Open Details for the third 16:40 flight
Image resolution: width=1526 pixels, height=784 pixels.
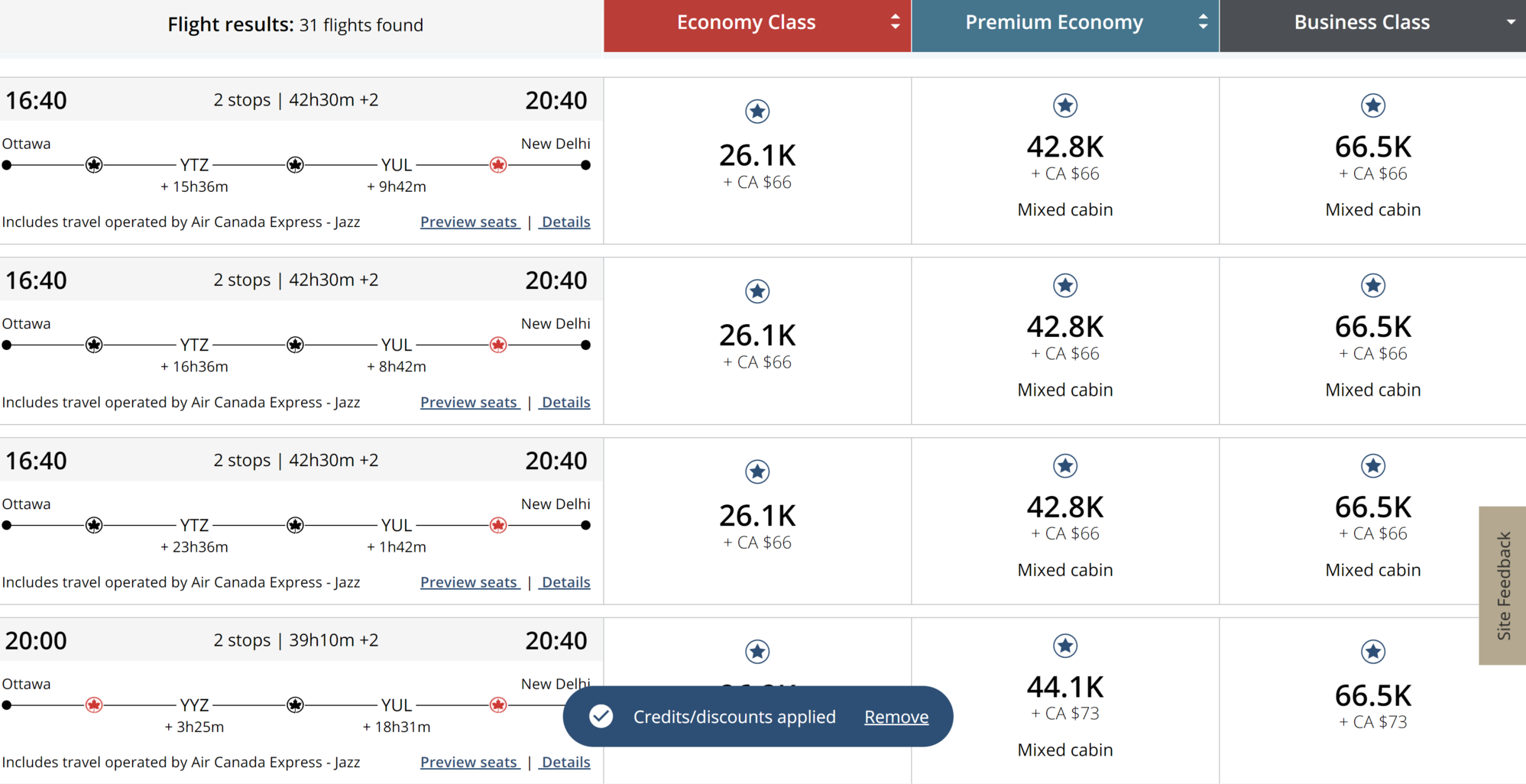565,582
